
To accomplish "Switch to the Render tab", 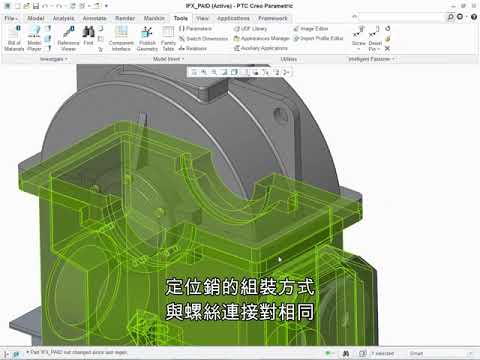I will point(125,18).
